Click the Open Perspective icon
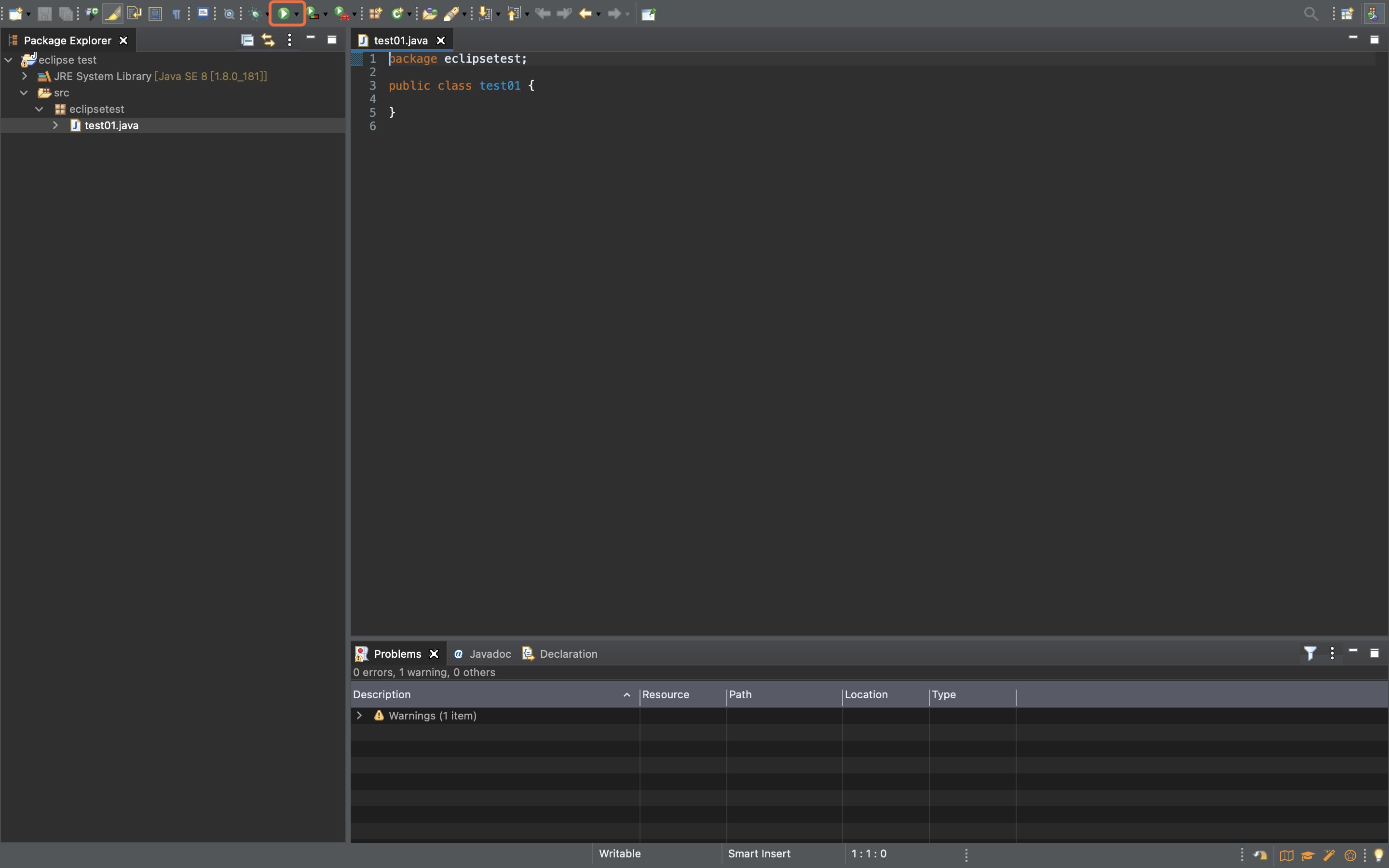 (x=1347, y=14)
